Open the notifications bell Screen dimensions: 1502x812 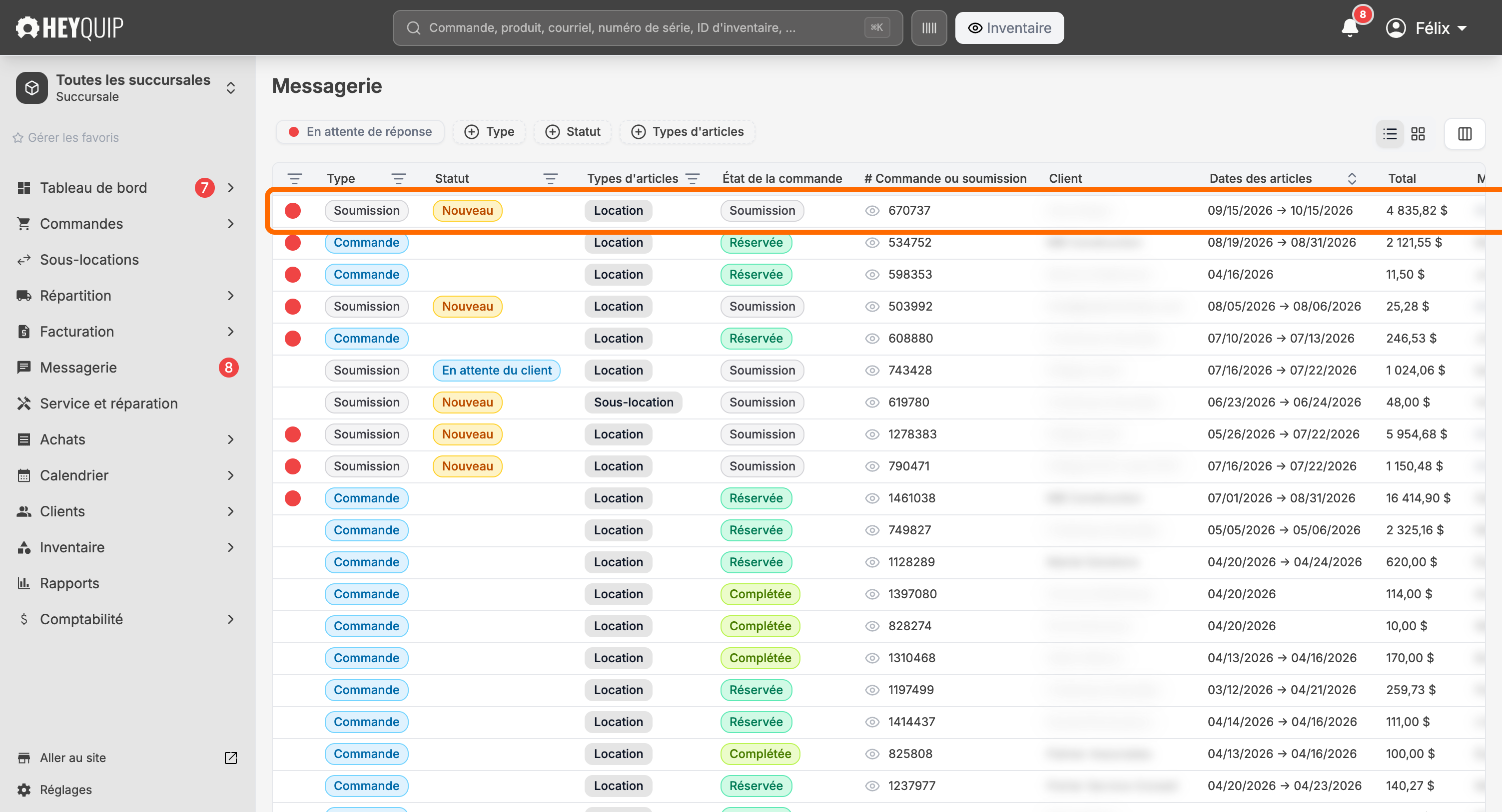[1350, 27]
